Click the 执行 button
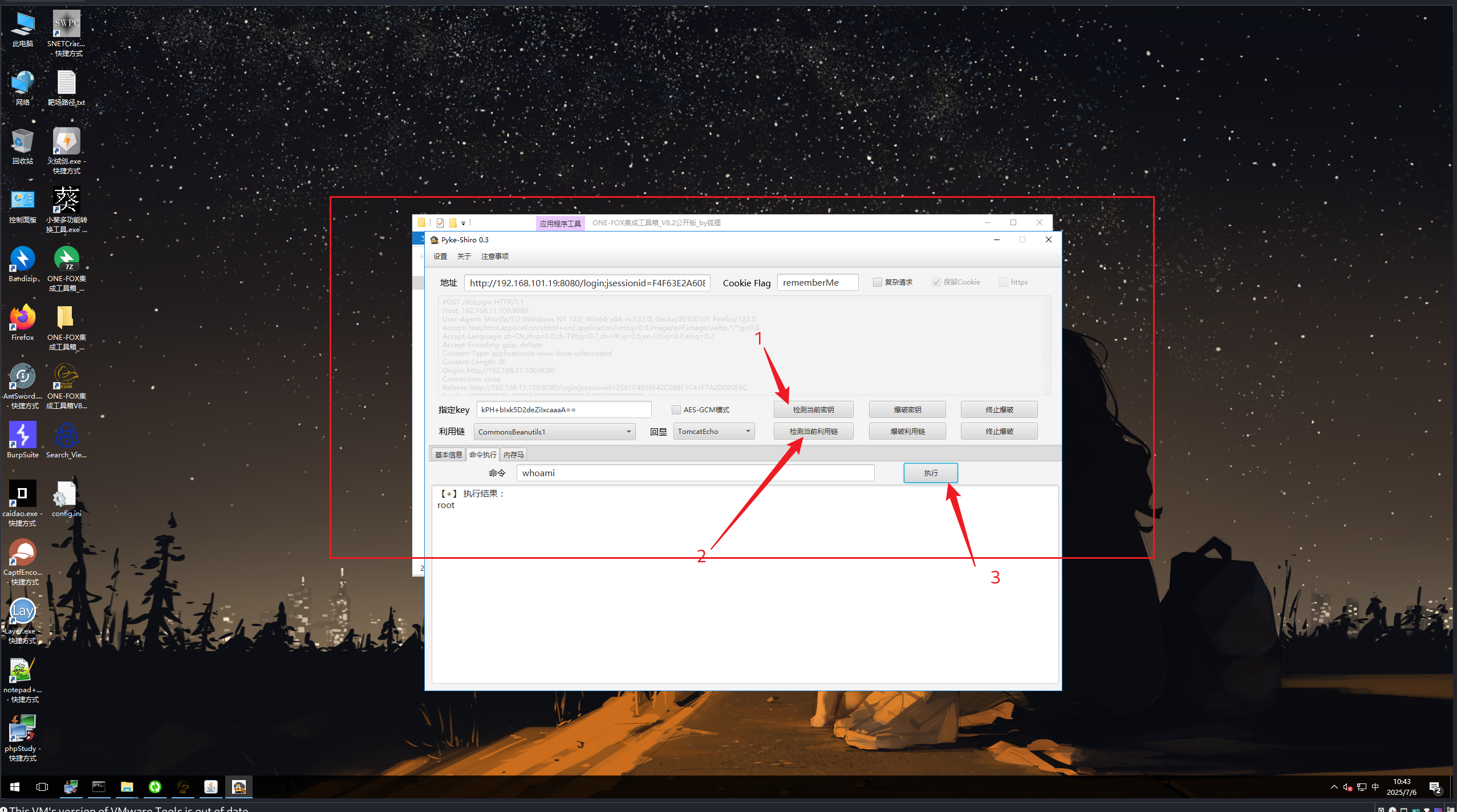Image resolution: width=1457 pixels, height=812 pixels. pos(930,473)
